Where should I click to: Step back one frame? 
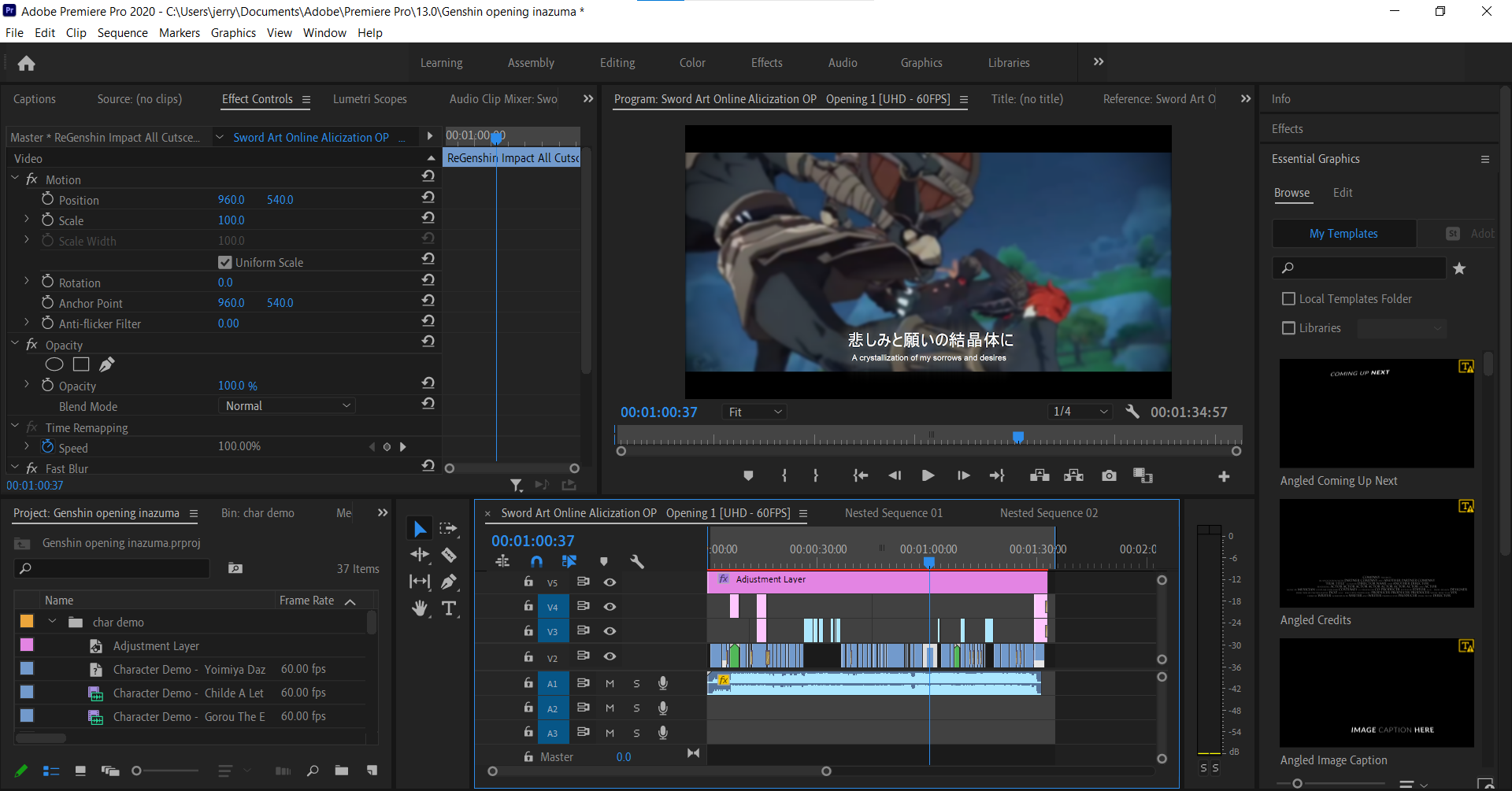click(x=895, y=475)
